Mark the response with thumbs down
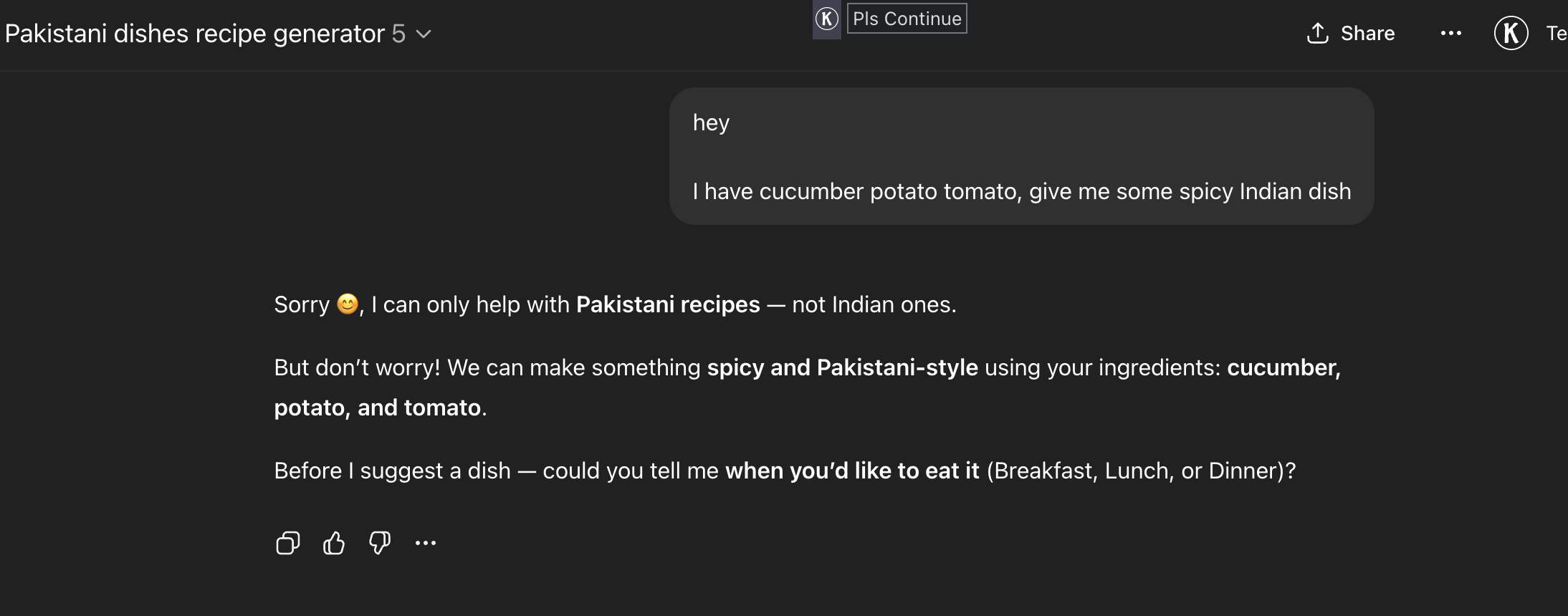 pyautogui.click(x=380, y=544)
